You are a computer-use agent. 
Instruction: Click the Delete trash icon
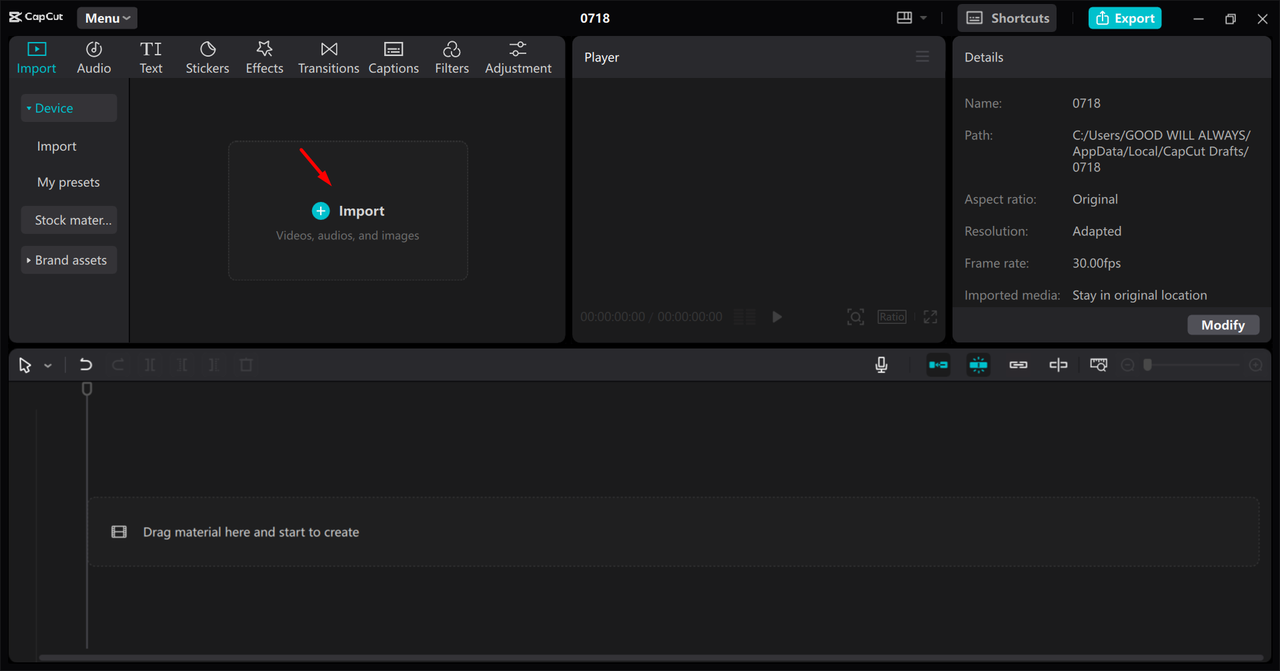pos(246,366)
